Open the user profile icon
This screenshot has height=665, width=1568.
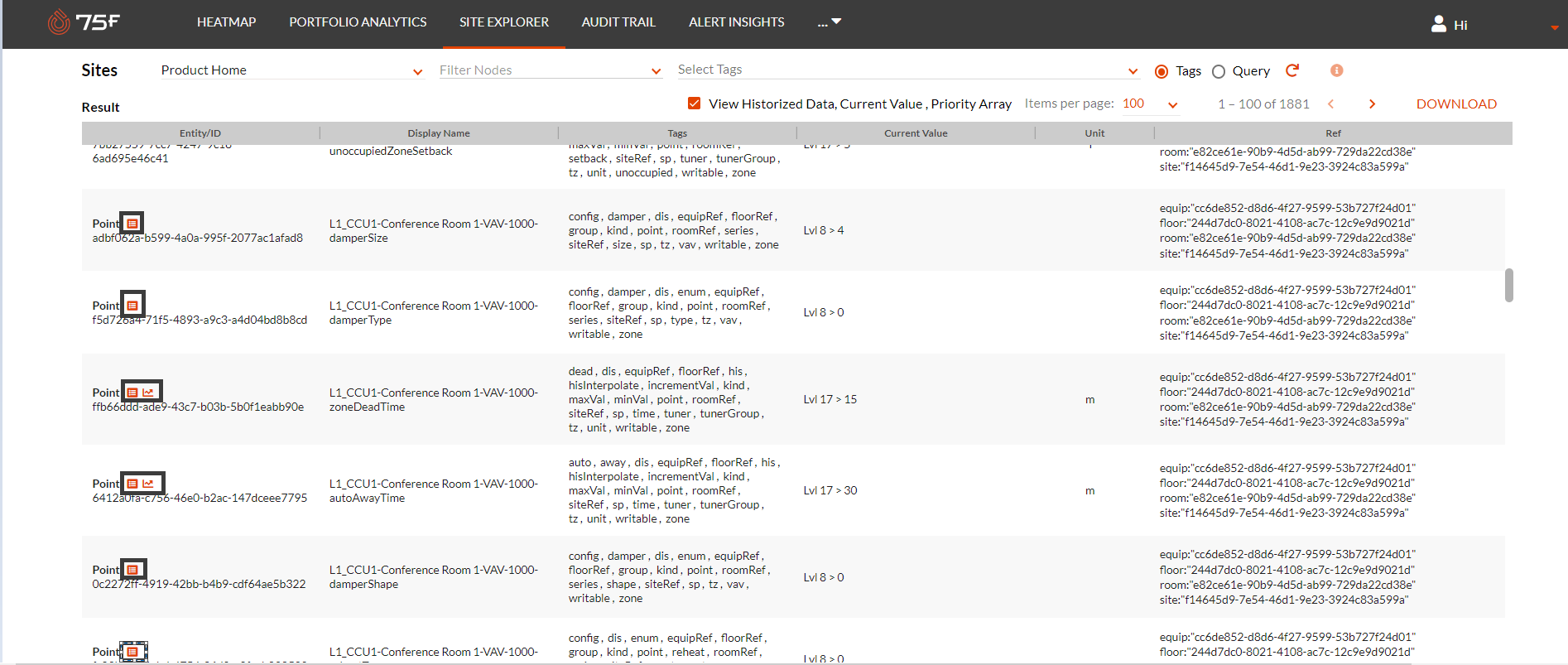pyautogui.click(x=1439, y=24)
